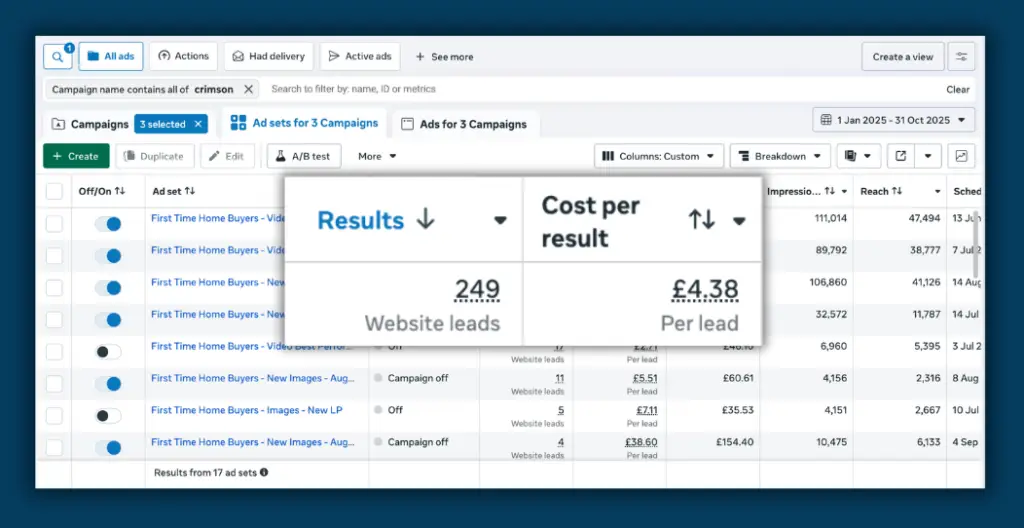Open the charts view icon
Image resolution: width=1024 pixels, height=528 pixels.
(x=961, y=156)
